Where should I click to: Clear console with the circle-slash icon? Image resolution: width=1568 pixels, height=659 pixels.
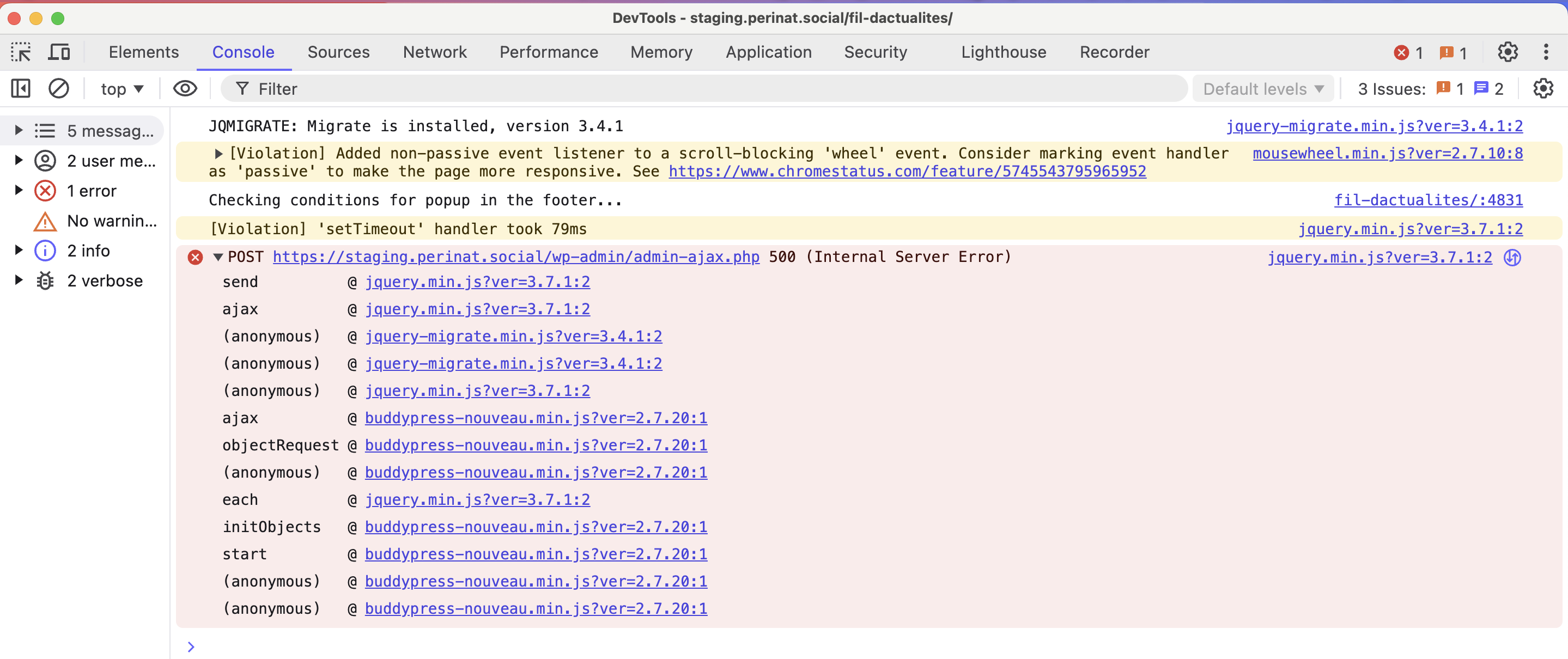coord(58,89)
